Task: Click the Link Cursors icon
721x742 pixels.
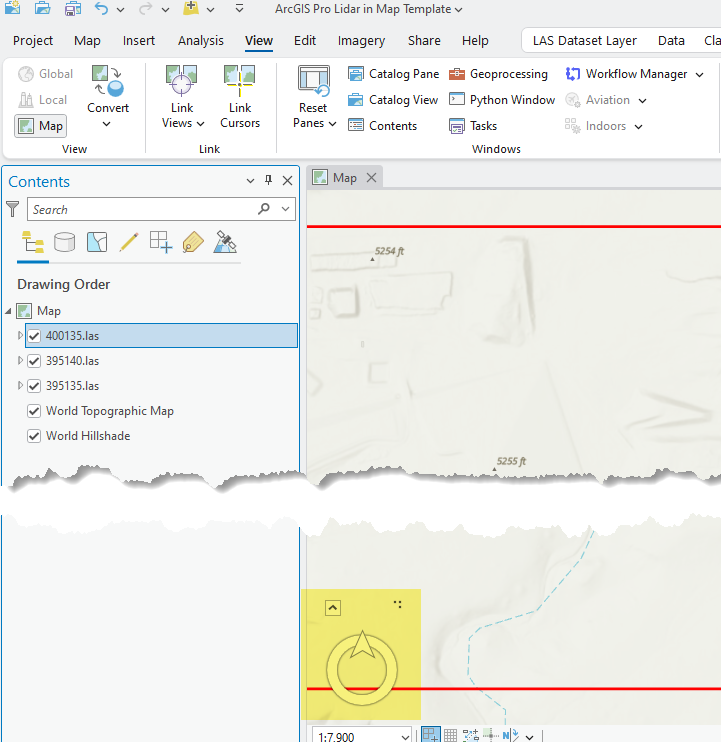Action: [240, 80]
